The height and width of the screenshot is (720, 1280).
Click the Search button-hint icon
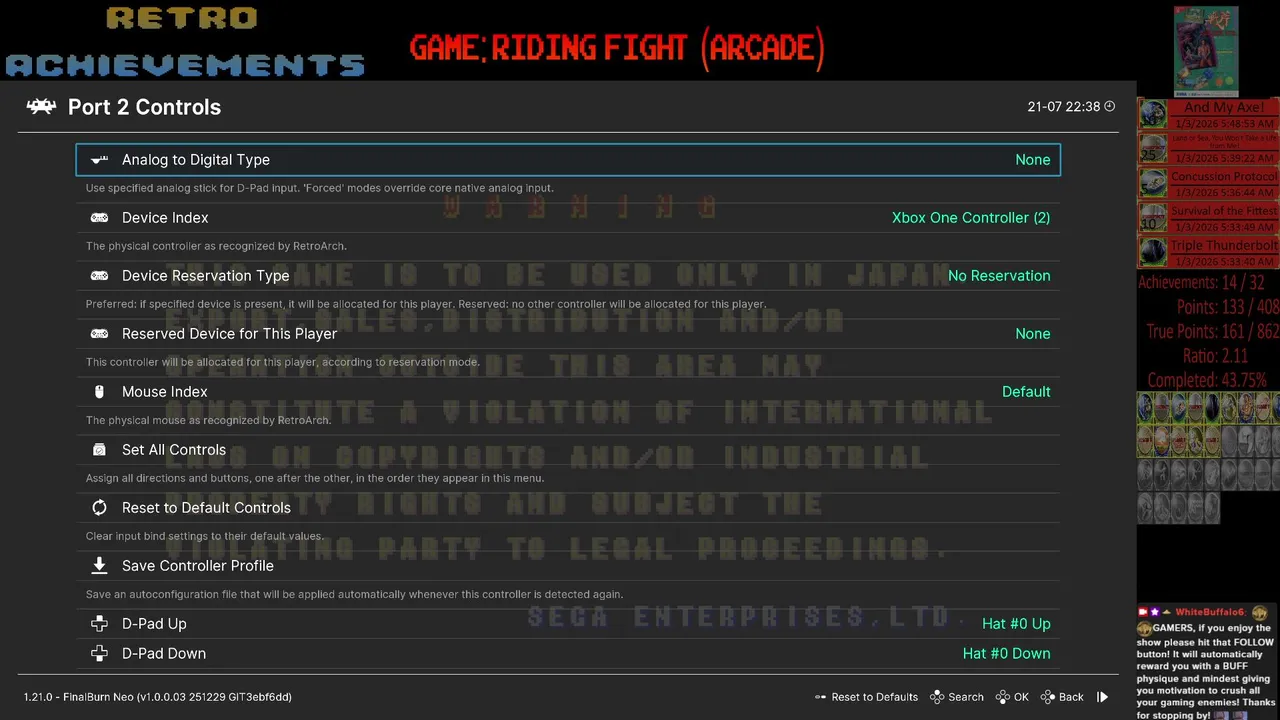(937, 697)
